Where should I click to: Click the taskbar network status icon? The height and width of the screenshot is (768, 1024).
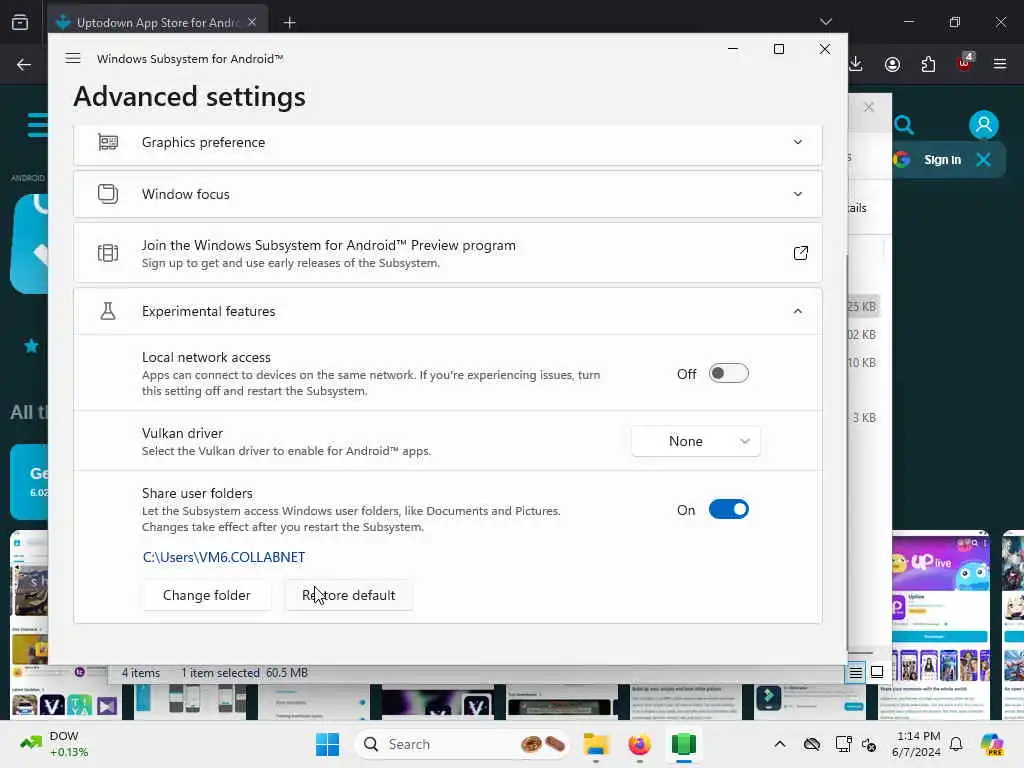(842, 744)
